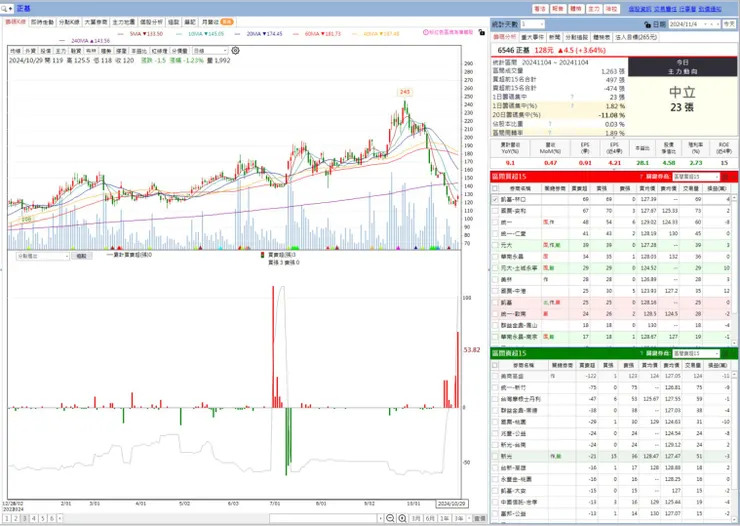This screenshot has height=526, width=740.
Task: Click the 5MA legend marker
Action: (120, 33)
